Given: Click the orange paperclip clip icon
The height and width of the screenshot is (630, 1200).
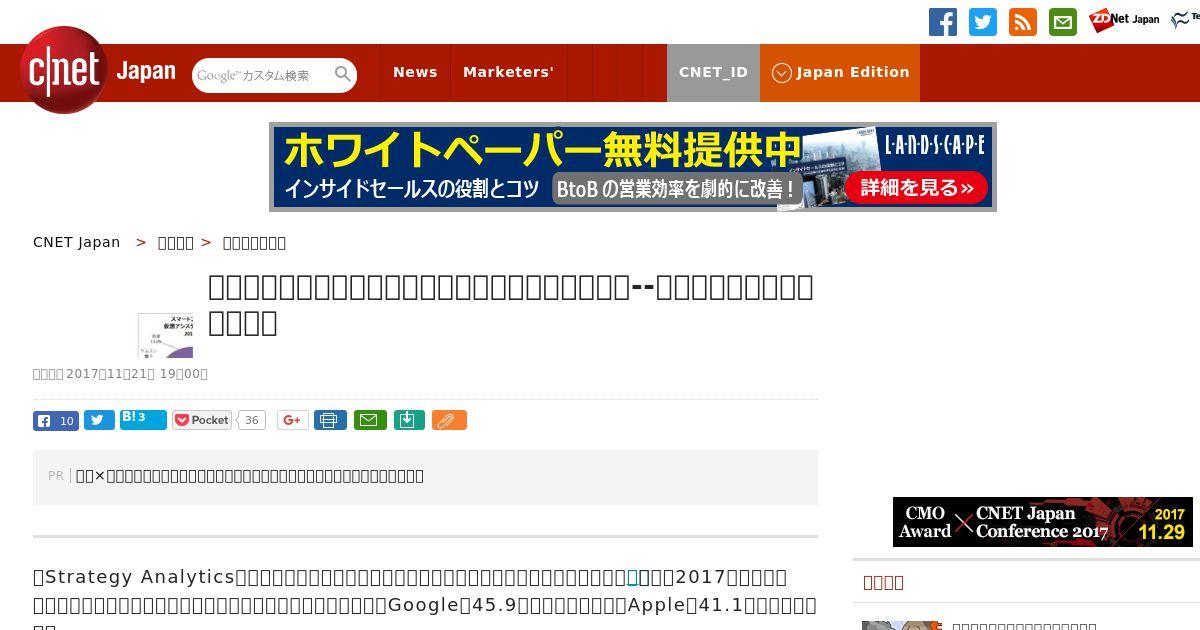Looking at the screenshot, I should pos(449,420).
